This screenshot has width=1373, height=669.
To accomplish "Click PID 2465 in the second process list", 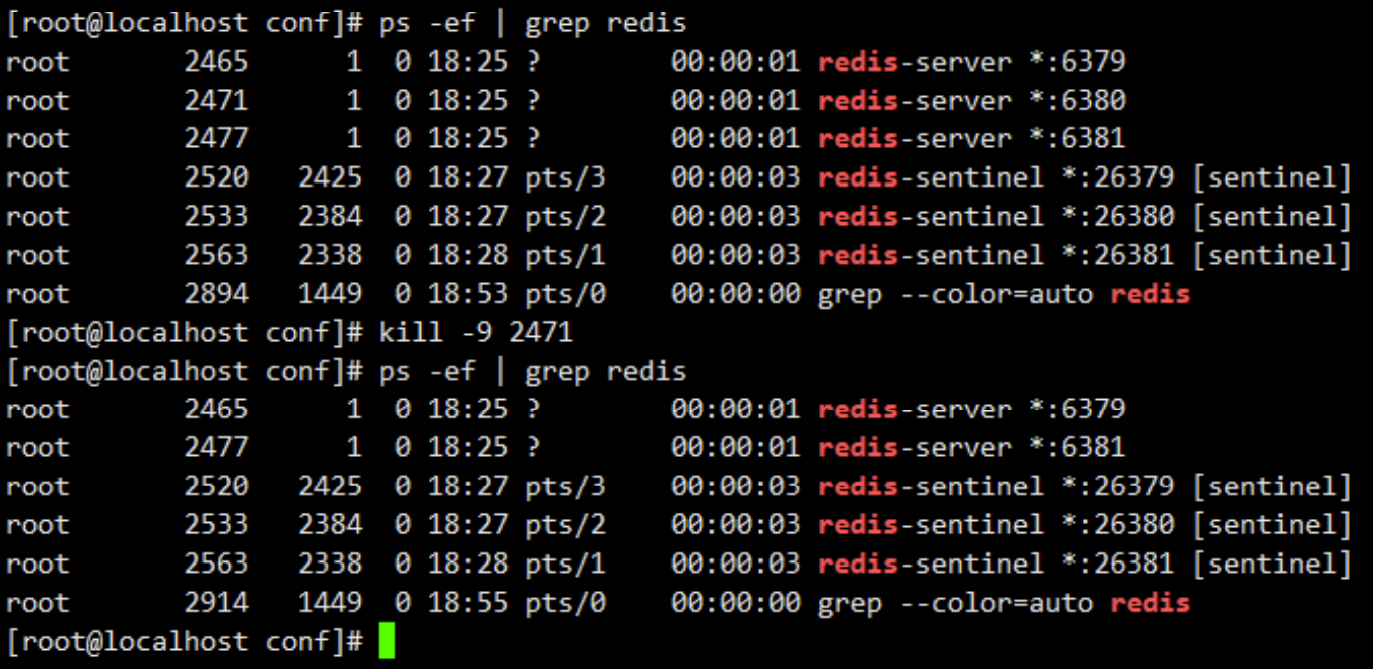I will pos(216,410).
